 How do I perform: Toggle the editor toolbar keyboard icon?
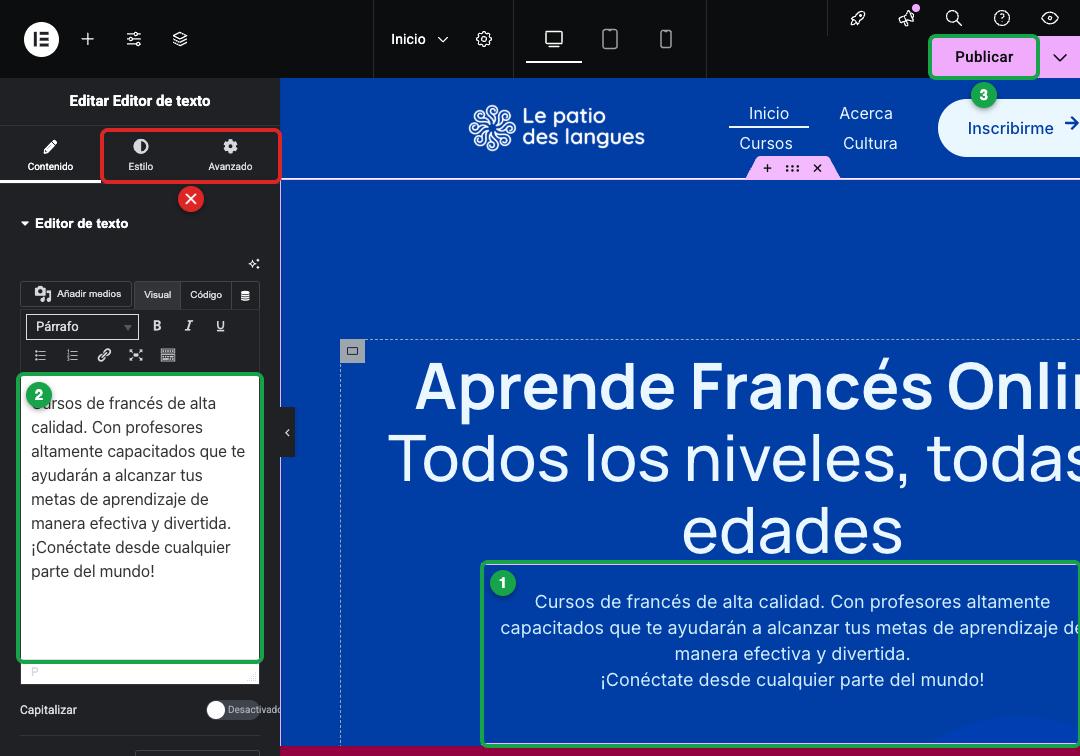[x=167, y=355]
